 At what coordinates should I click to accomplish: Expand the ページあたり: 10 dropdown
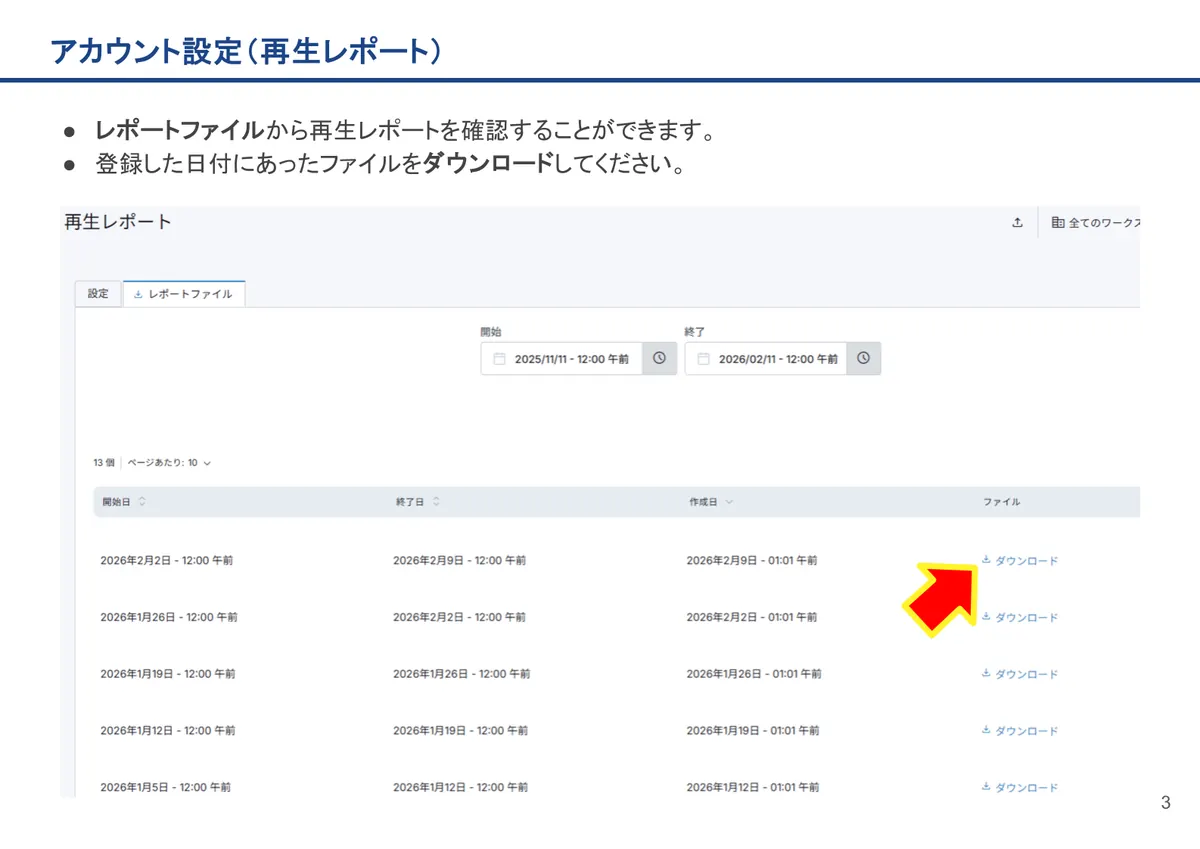tap(169, 463)
